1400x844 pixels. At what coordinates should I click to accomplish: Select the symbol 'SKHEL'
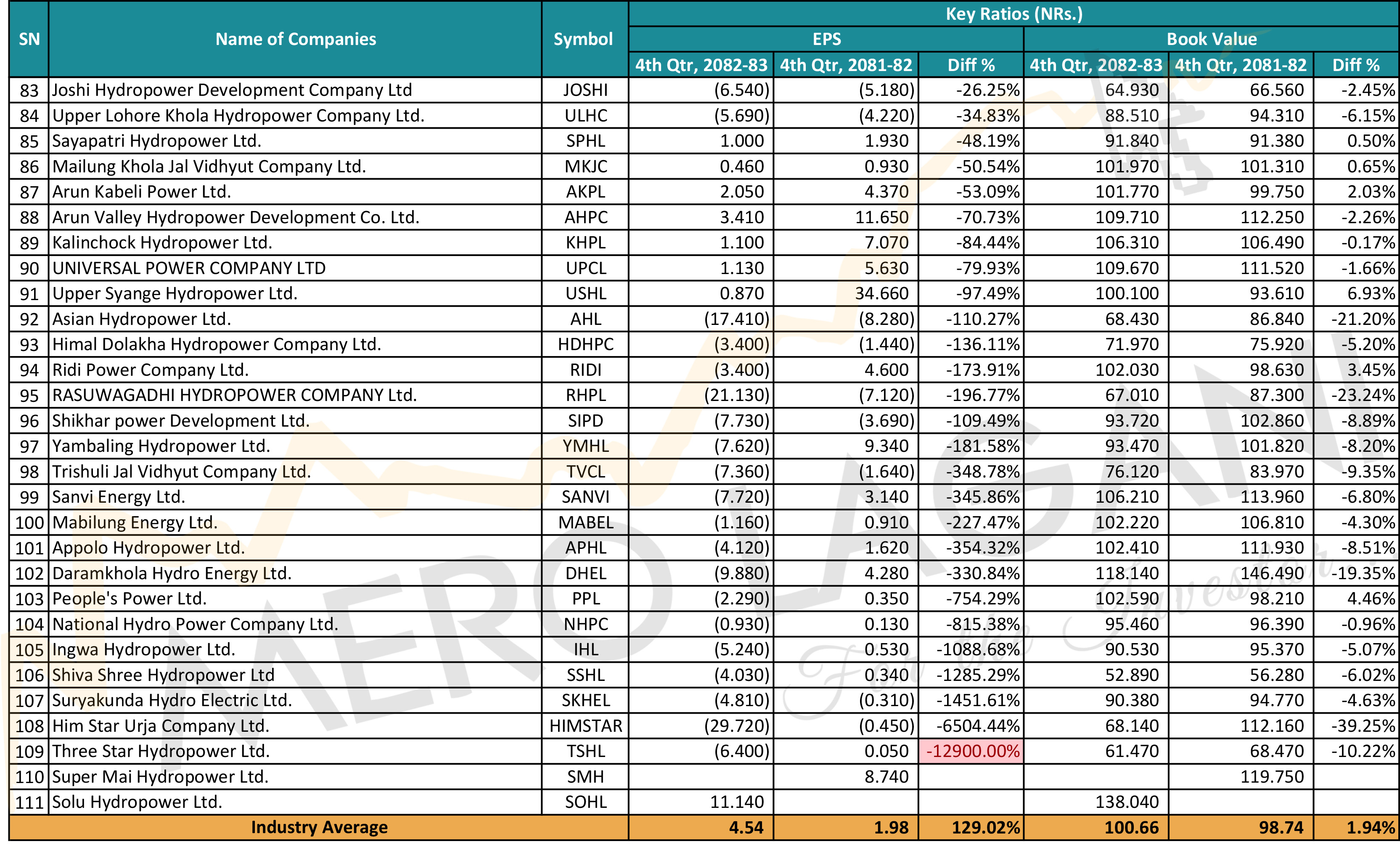pyautogui.click(x=586, y=700)
